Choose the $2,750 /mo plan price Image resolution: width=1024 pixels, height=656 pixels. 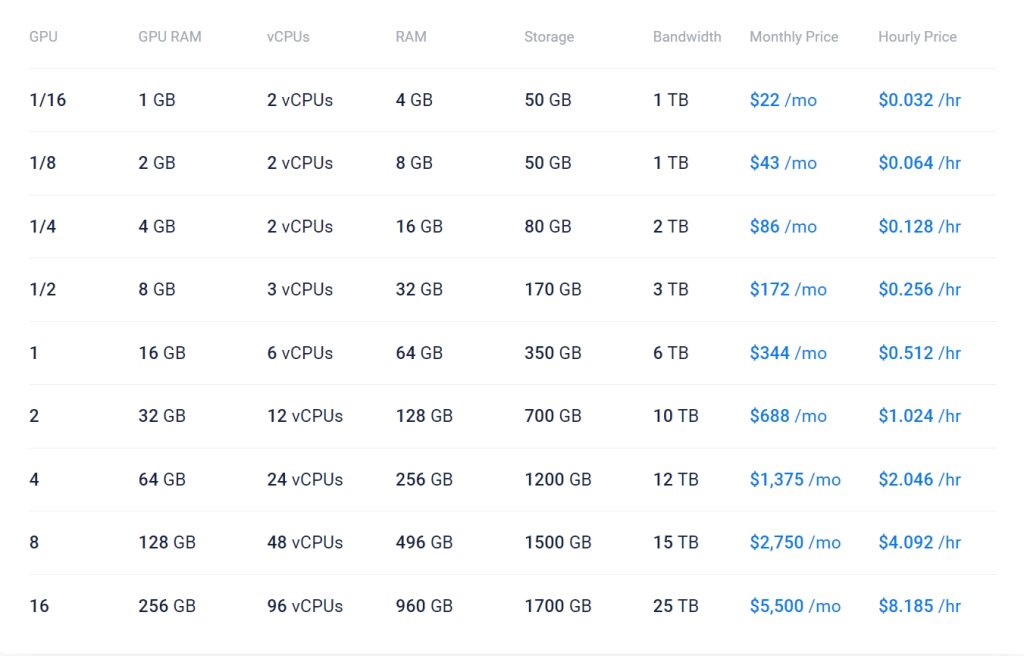[795, 543]
